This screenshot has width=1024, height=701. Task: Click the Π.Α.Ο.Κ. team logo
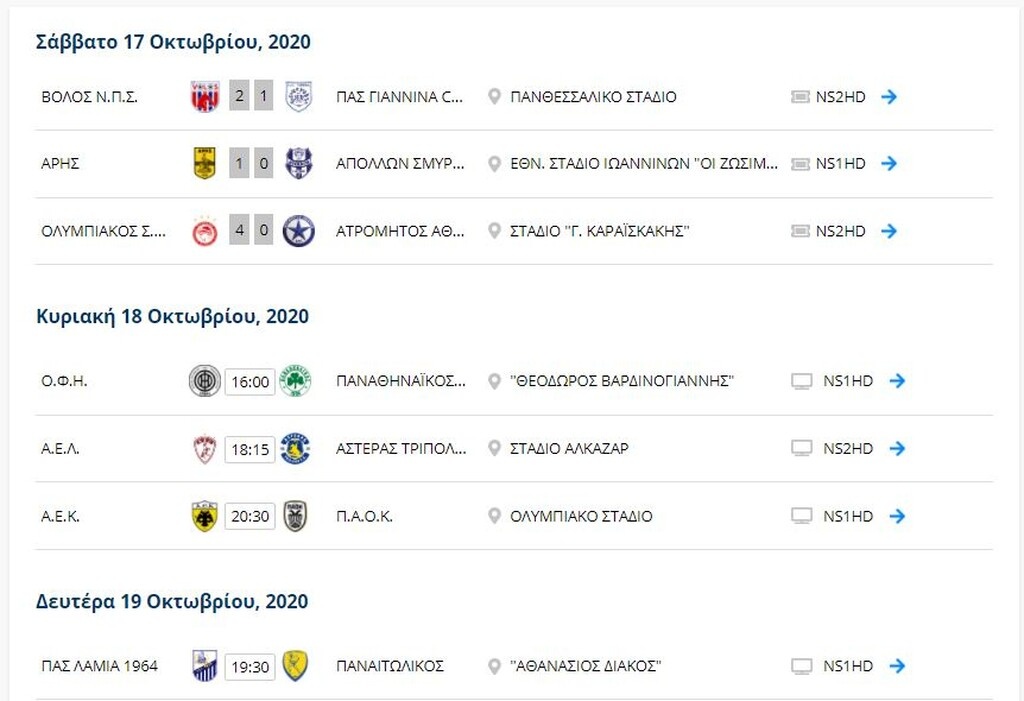[x=296, y=516]
